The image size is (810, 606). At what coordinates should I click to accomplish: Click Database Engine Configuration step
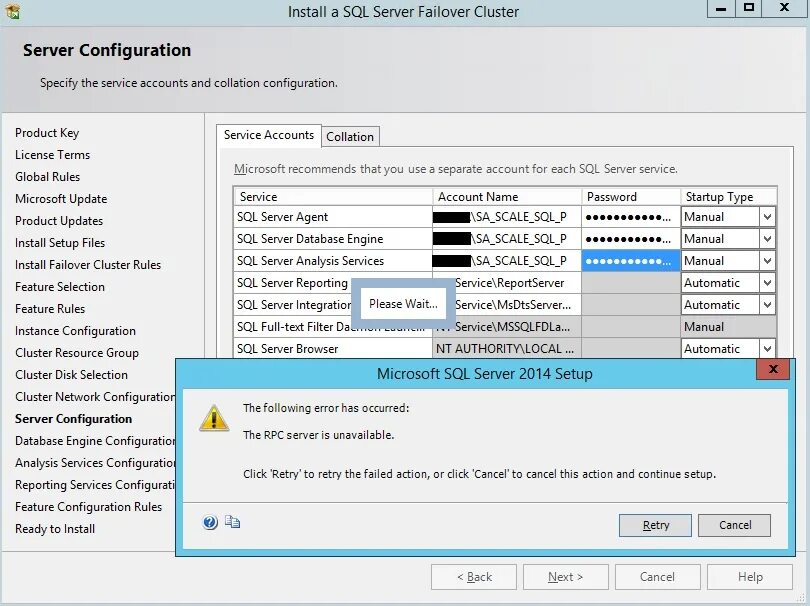tap(95, 441)
